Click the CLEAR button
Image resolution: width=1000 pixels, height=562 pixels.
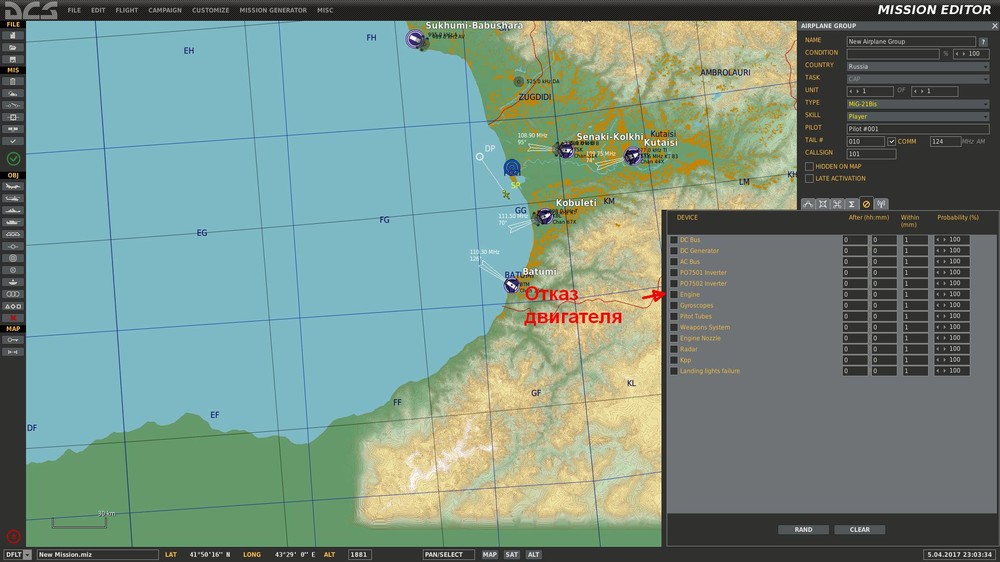860,529
